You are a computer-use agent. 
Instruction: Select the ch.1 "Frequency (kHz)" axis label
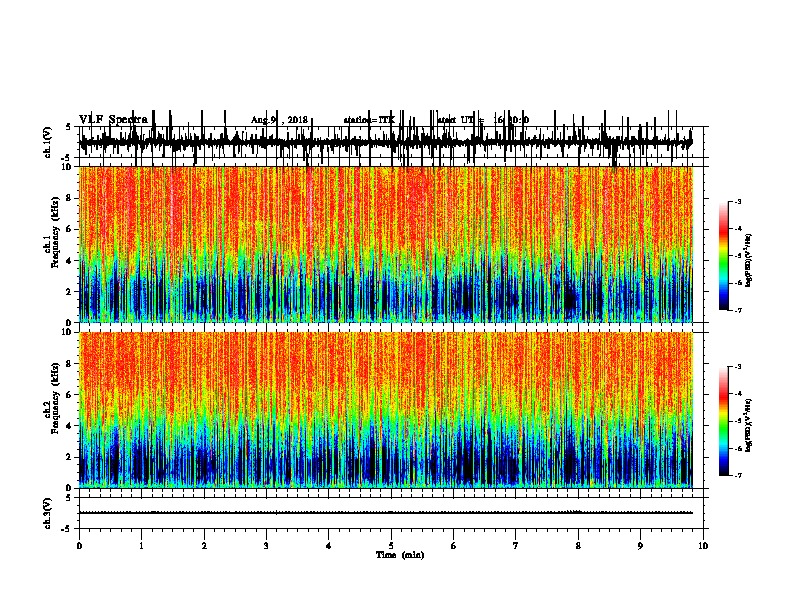pos(55,233)
